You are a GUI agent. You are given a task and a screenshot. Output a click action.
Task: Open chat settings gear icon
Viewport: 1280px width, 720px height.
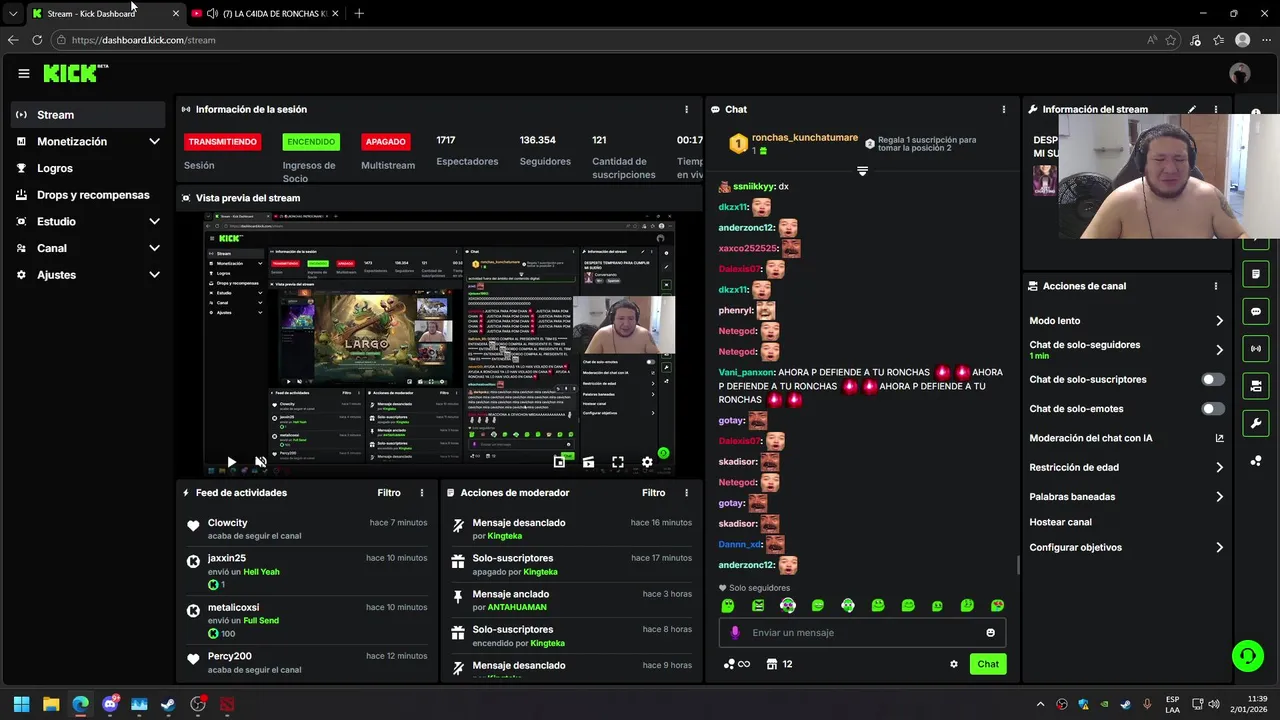pyautogui.click(x=954, y=664)
